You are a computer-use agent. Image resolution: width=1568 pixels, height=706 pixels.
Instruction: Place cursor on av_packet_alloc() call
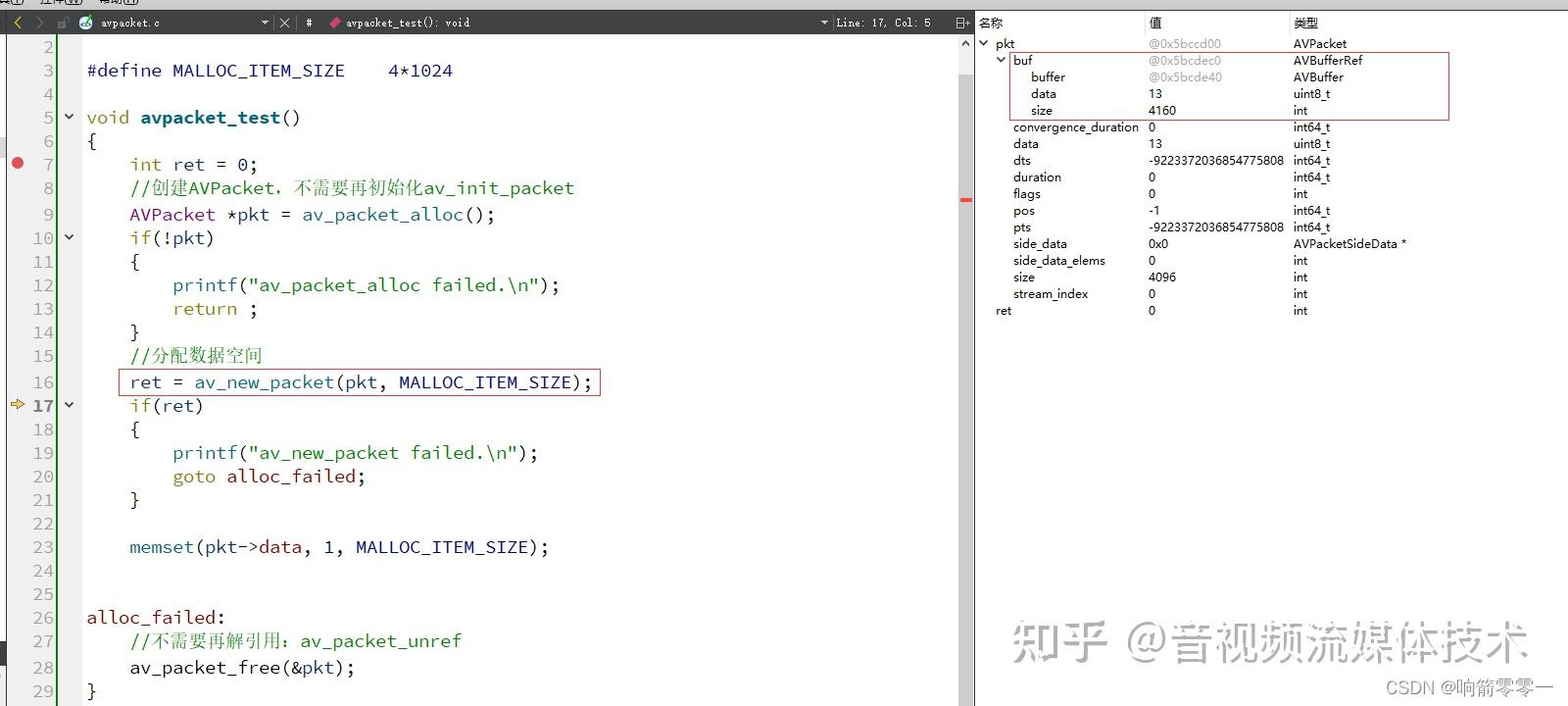coord(398,214)
